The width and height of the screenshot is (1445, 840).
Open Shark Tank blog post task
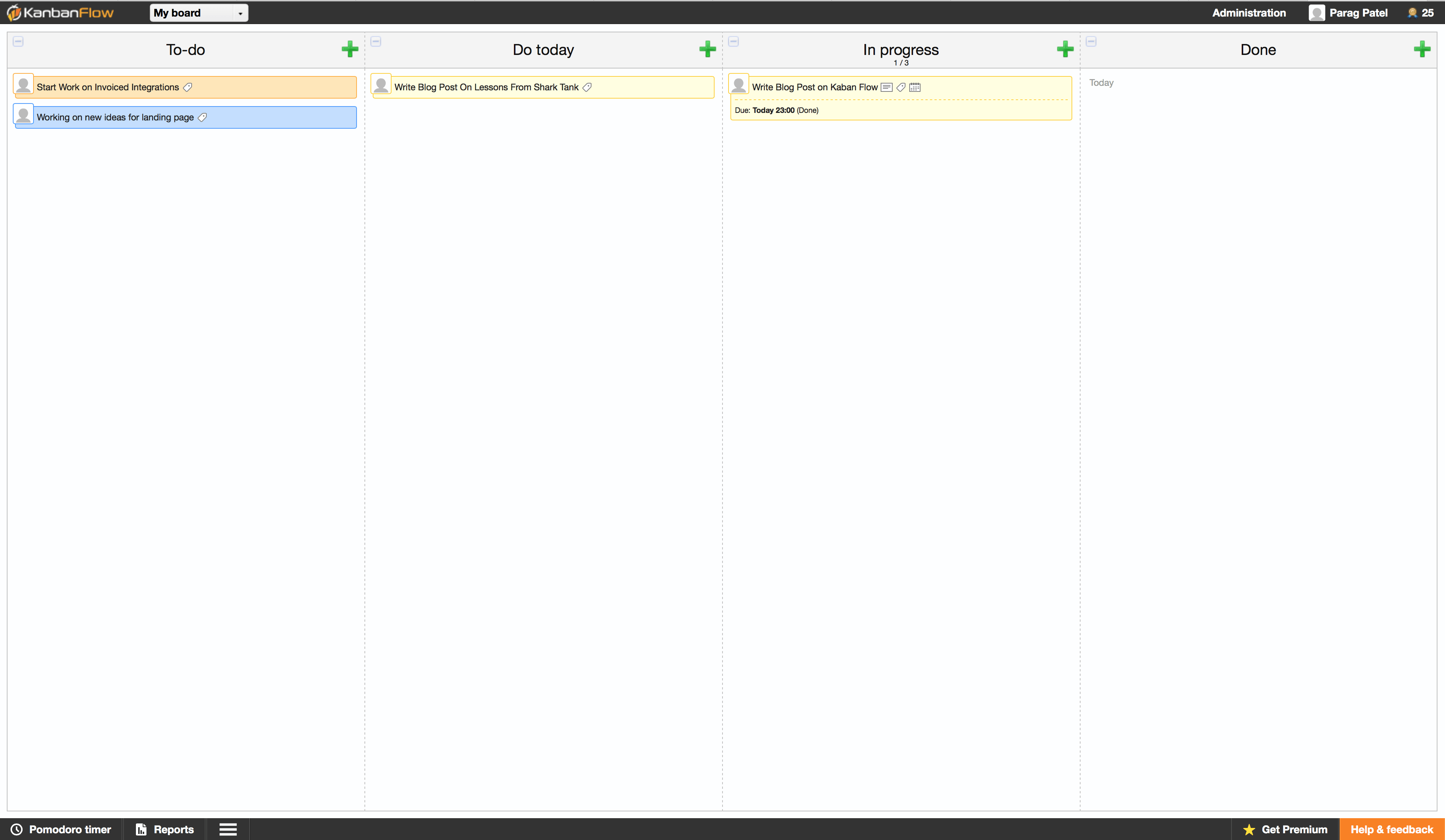[543, 87]
